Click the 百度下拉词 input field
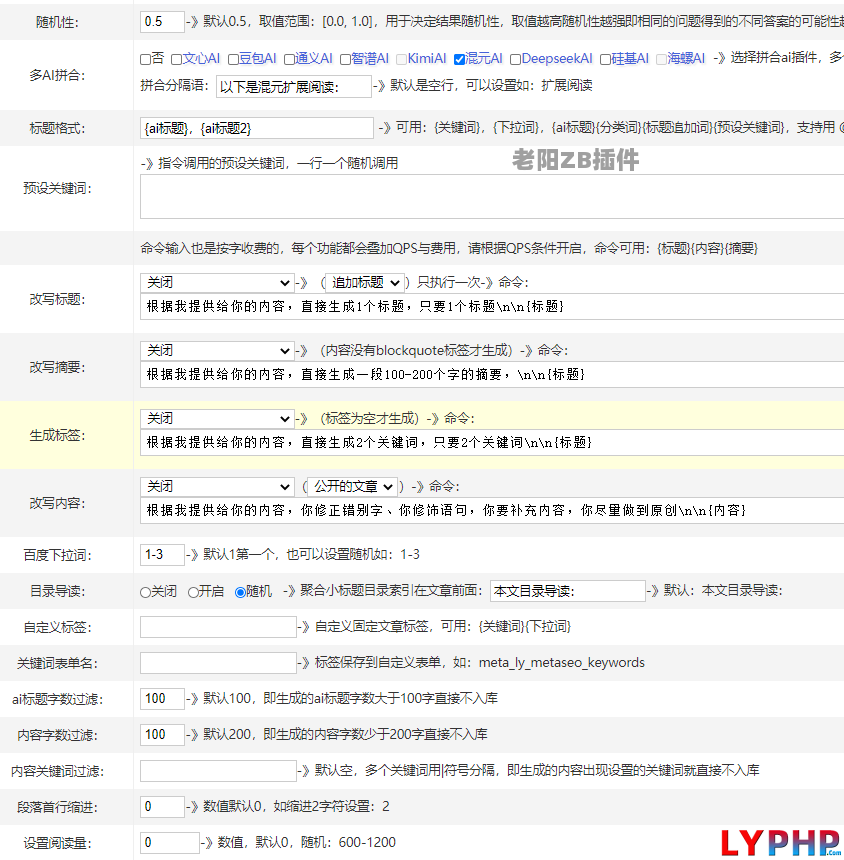 tap(162, 555)
